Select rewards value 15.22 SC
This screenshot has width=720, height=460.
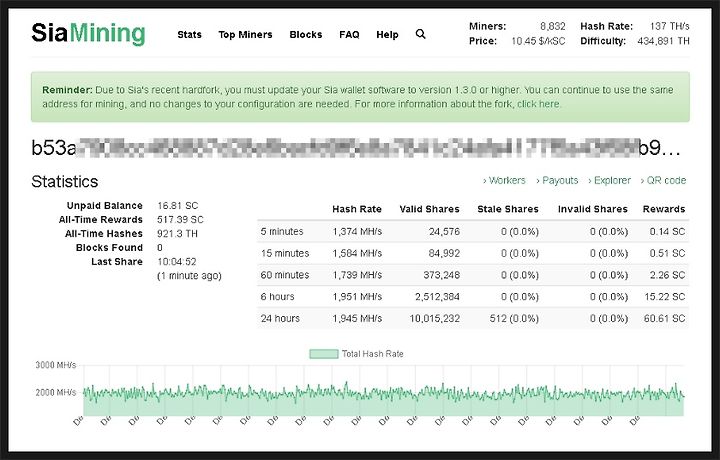click(664, 297)
